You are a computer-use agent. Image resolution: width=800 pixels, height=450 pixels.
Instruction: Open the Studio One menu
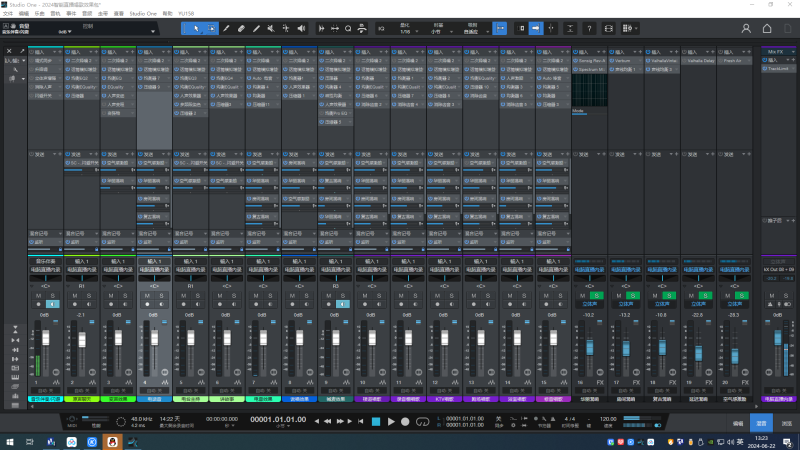143,14
